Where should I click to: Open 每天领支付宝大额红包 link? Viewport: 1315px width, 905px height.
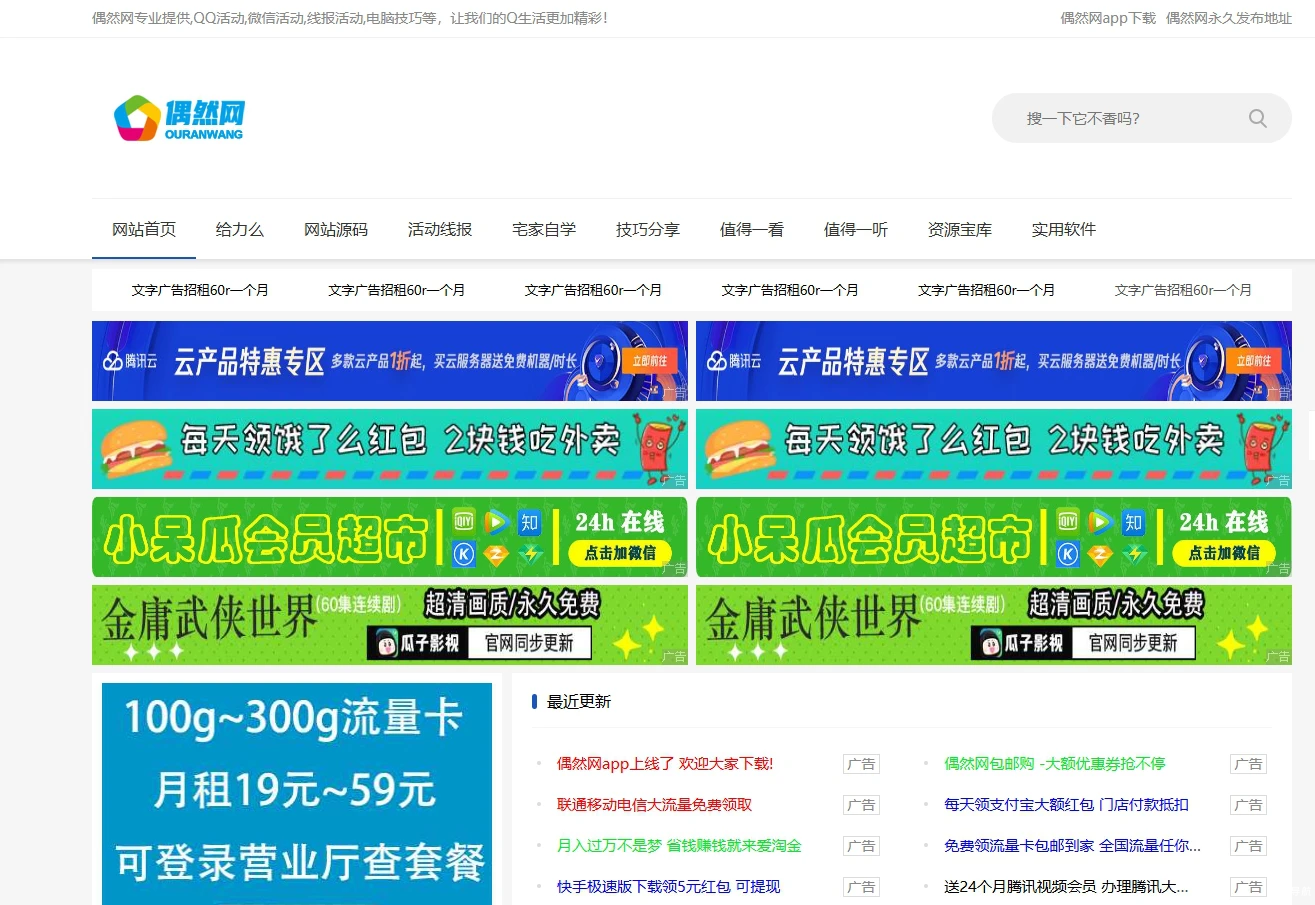pyautogui.click(x=1066, y=805)
